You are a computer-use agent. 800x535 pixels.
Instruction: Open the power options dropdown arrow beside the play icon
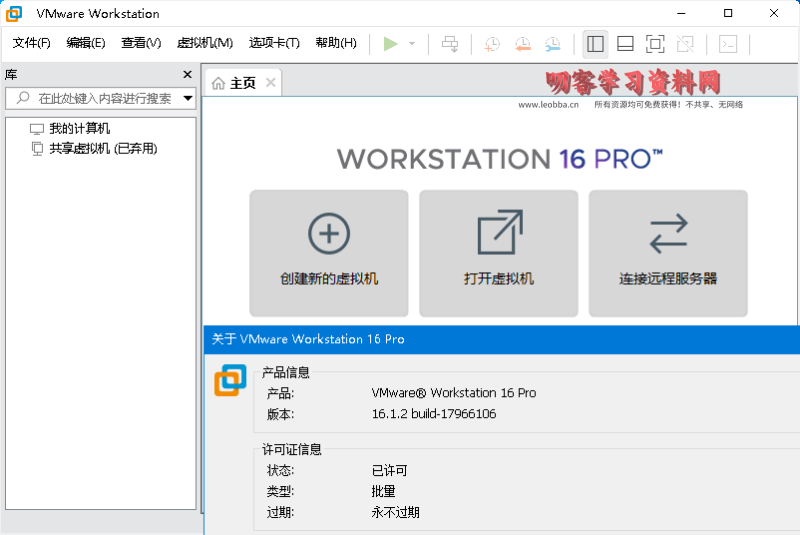412,44
